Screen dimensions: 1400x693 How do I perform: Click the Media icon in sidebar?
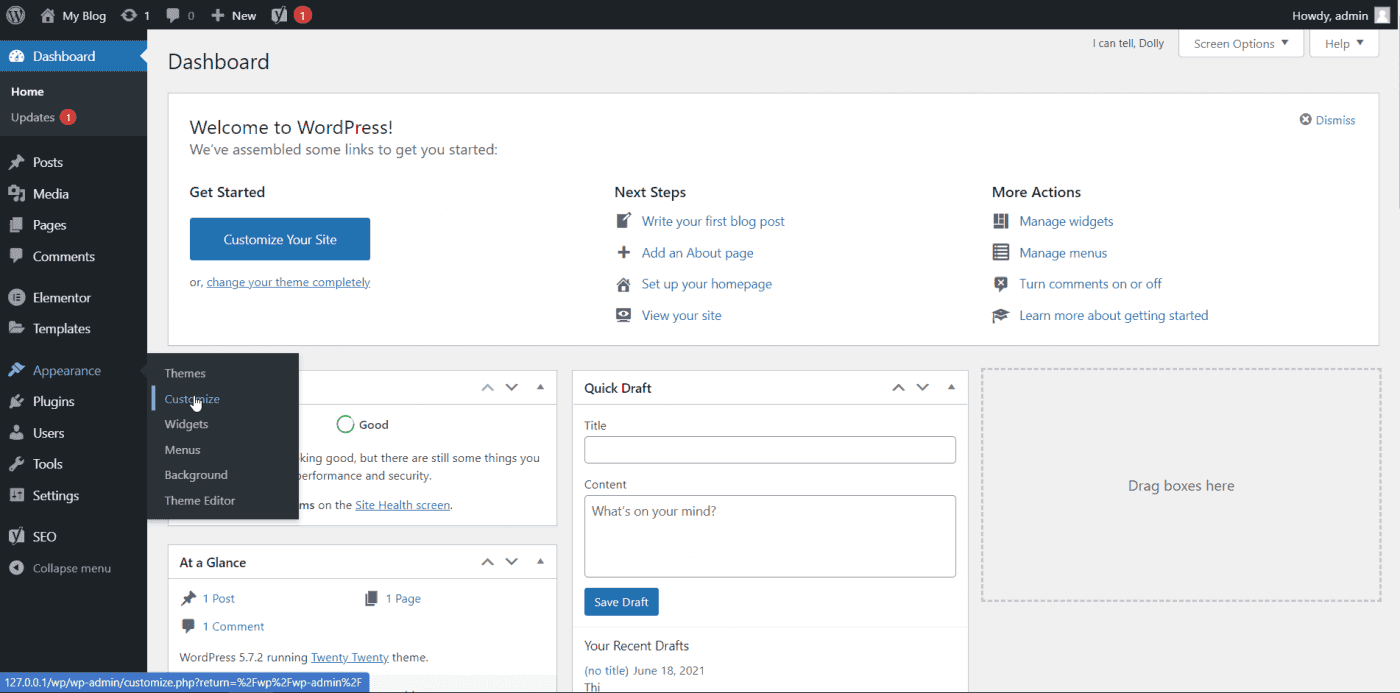click(16, 194)
